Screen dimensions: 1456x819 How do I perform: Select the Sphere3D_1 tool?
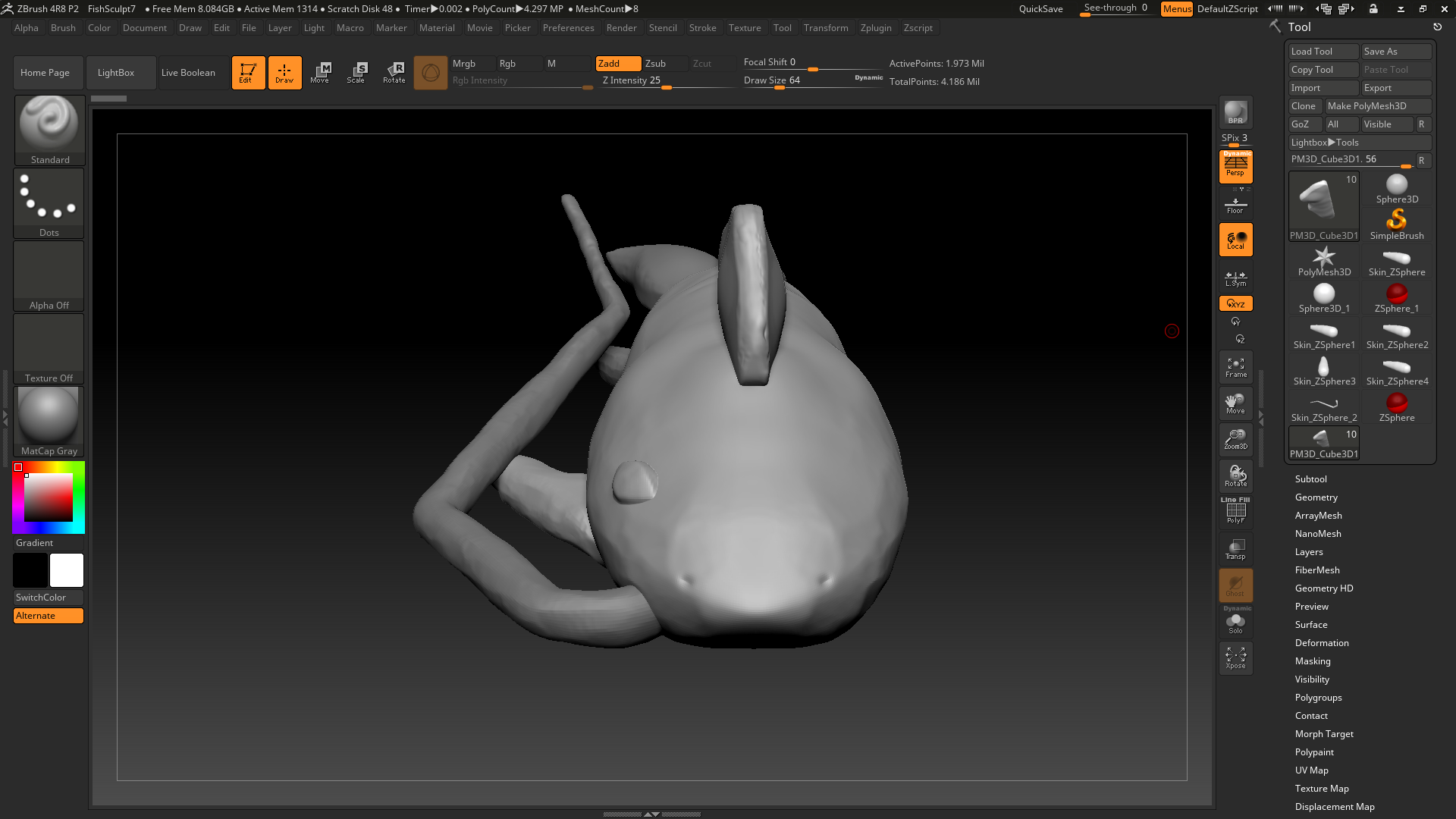tap(1324, 298)
